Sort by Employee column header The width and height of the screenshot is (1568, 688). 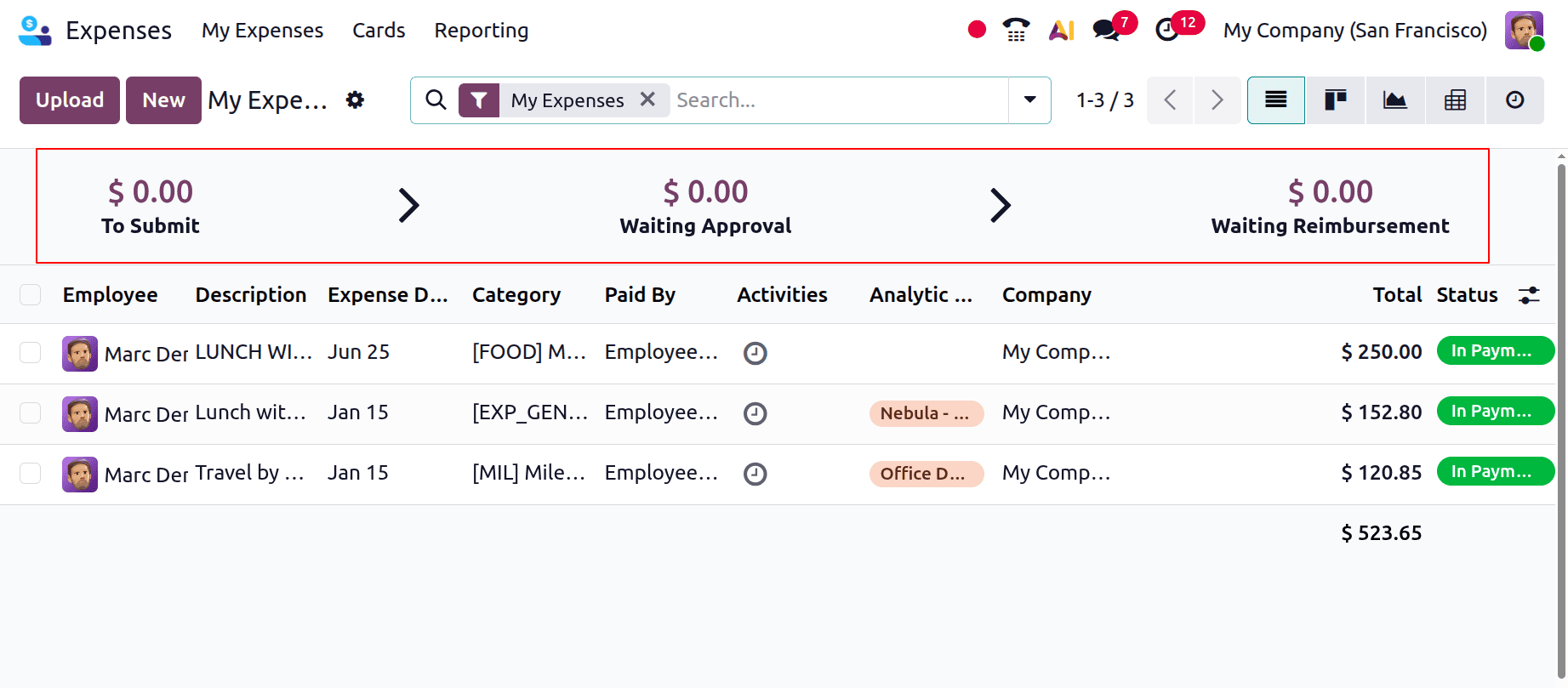click(x=110, y=295)
